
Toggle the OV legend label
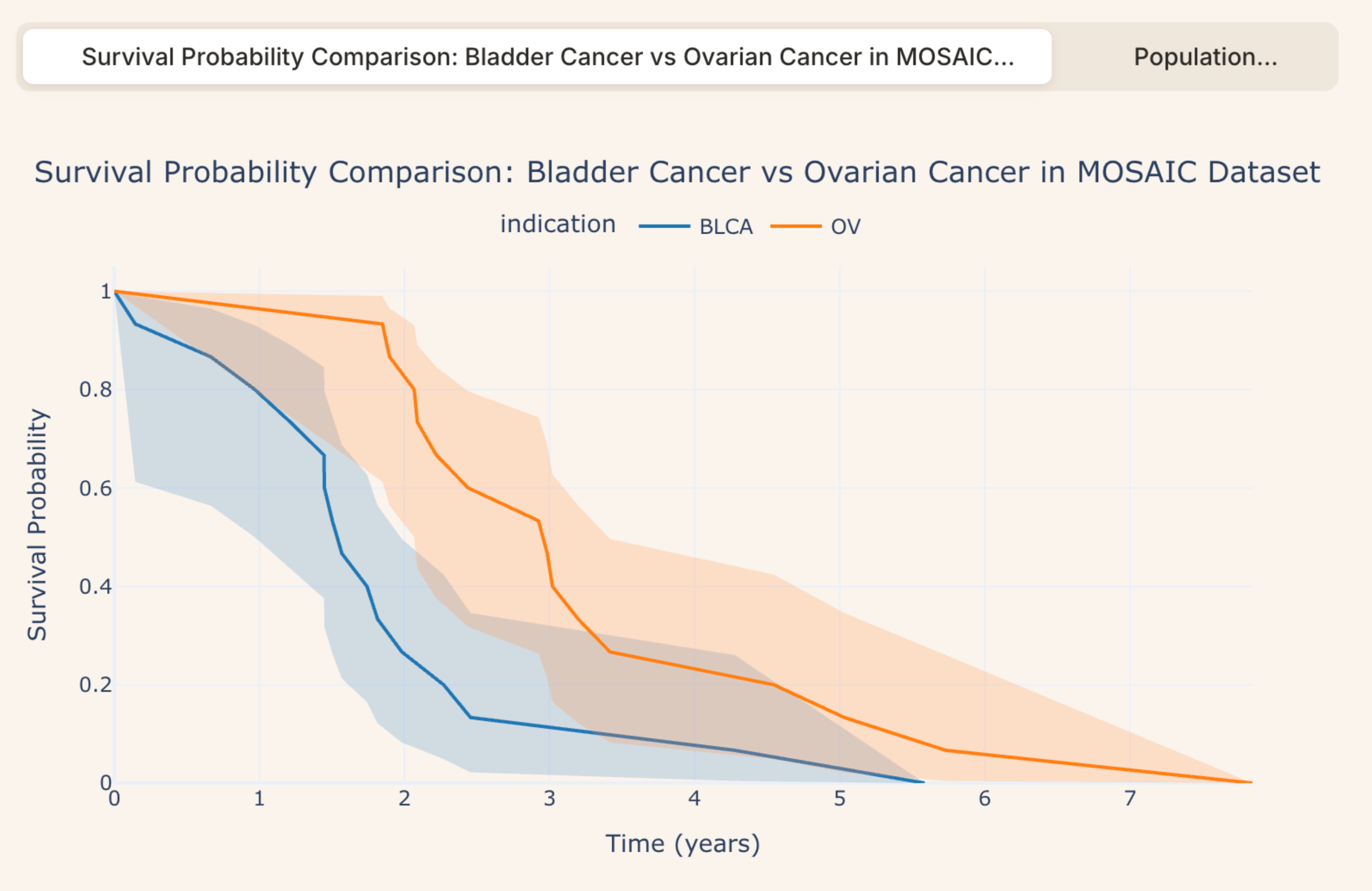coord(846,227)
